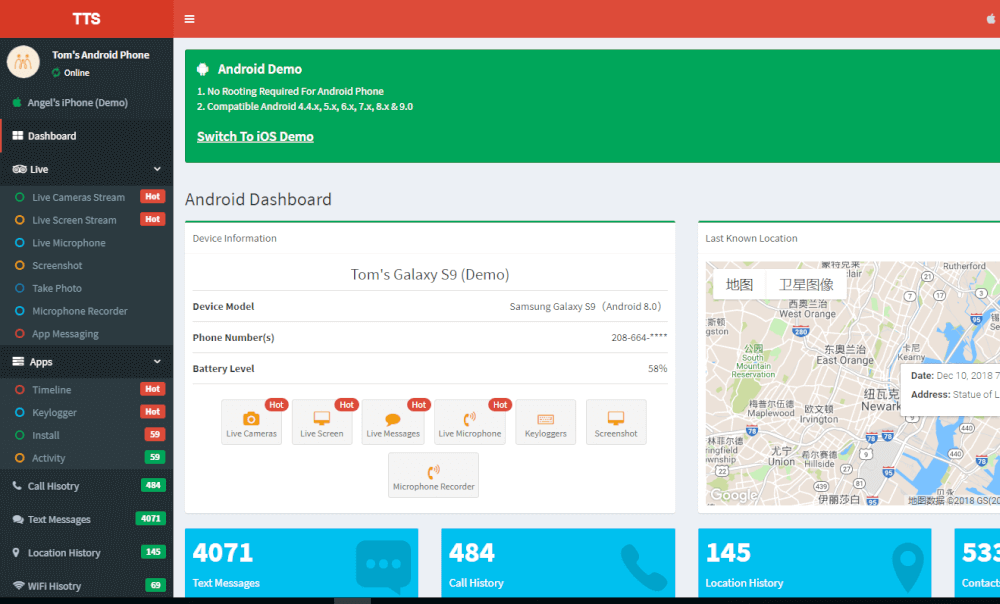Open Live Cameras Stream in the sidebar
Screen dimensions: 1000x604
(87, 197)
